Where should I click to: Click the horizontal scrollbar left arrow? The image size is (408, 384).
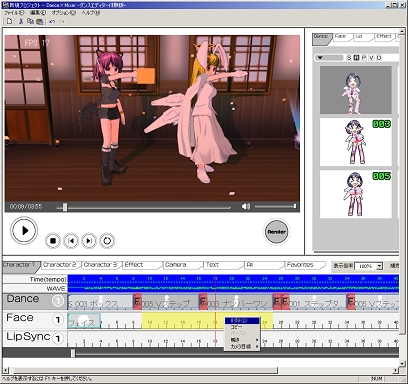5,370
